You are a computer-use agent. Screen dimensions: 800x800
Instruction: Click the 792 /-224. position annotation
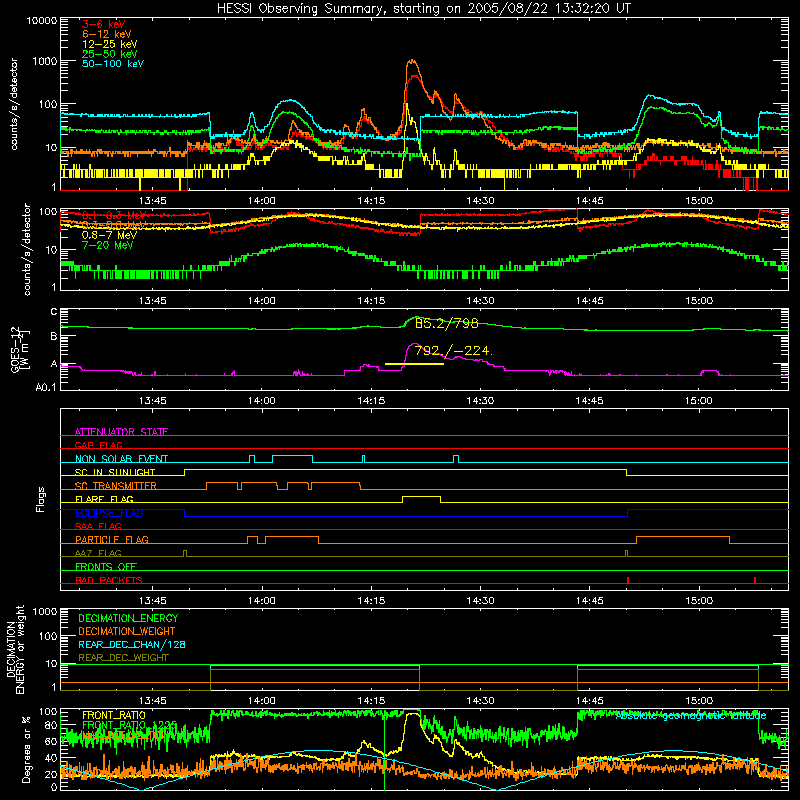453,351
